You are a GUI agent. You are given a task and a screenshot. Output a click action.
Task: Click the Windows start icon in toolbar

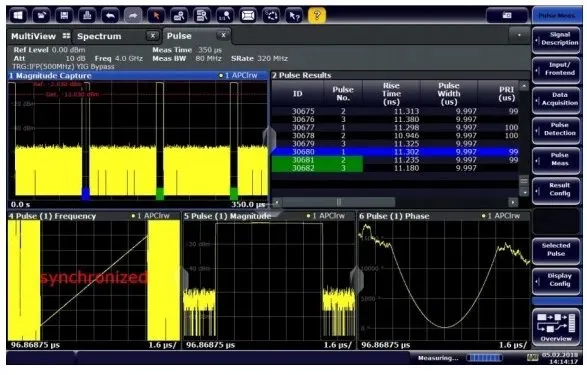pyautogui.click(x=18, y=16)
